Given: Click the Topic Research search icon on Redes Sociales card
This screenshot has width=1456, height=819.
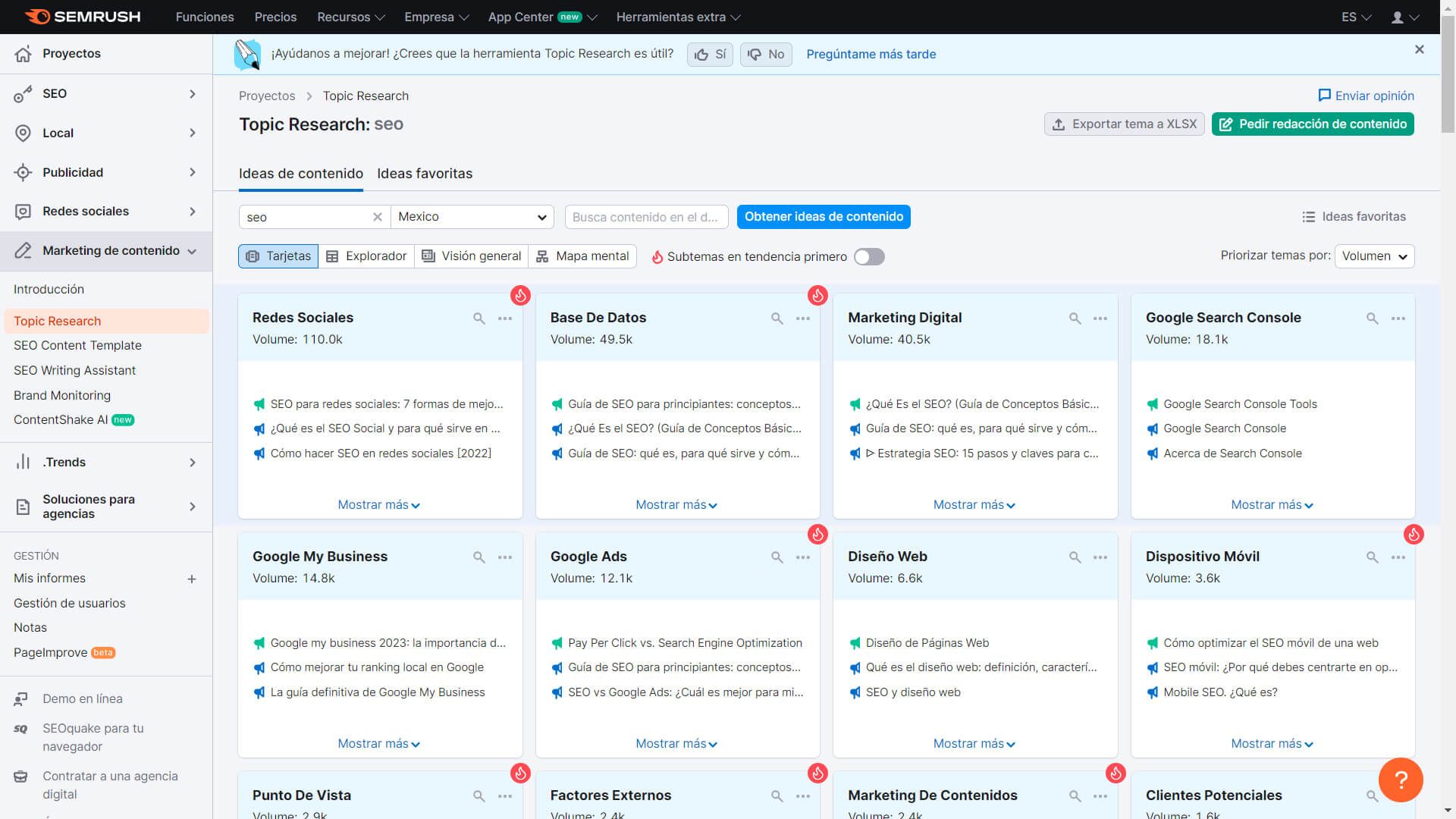Looking at the screenshot, I should (479, 318).
